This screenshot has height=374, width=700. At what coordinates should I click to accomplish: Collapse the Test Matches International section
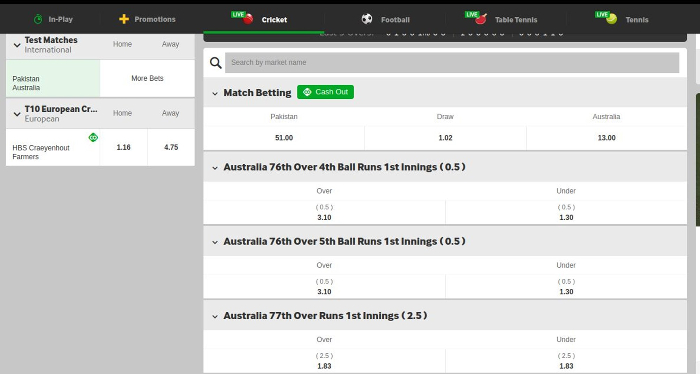(x=17, y=45)
